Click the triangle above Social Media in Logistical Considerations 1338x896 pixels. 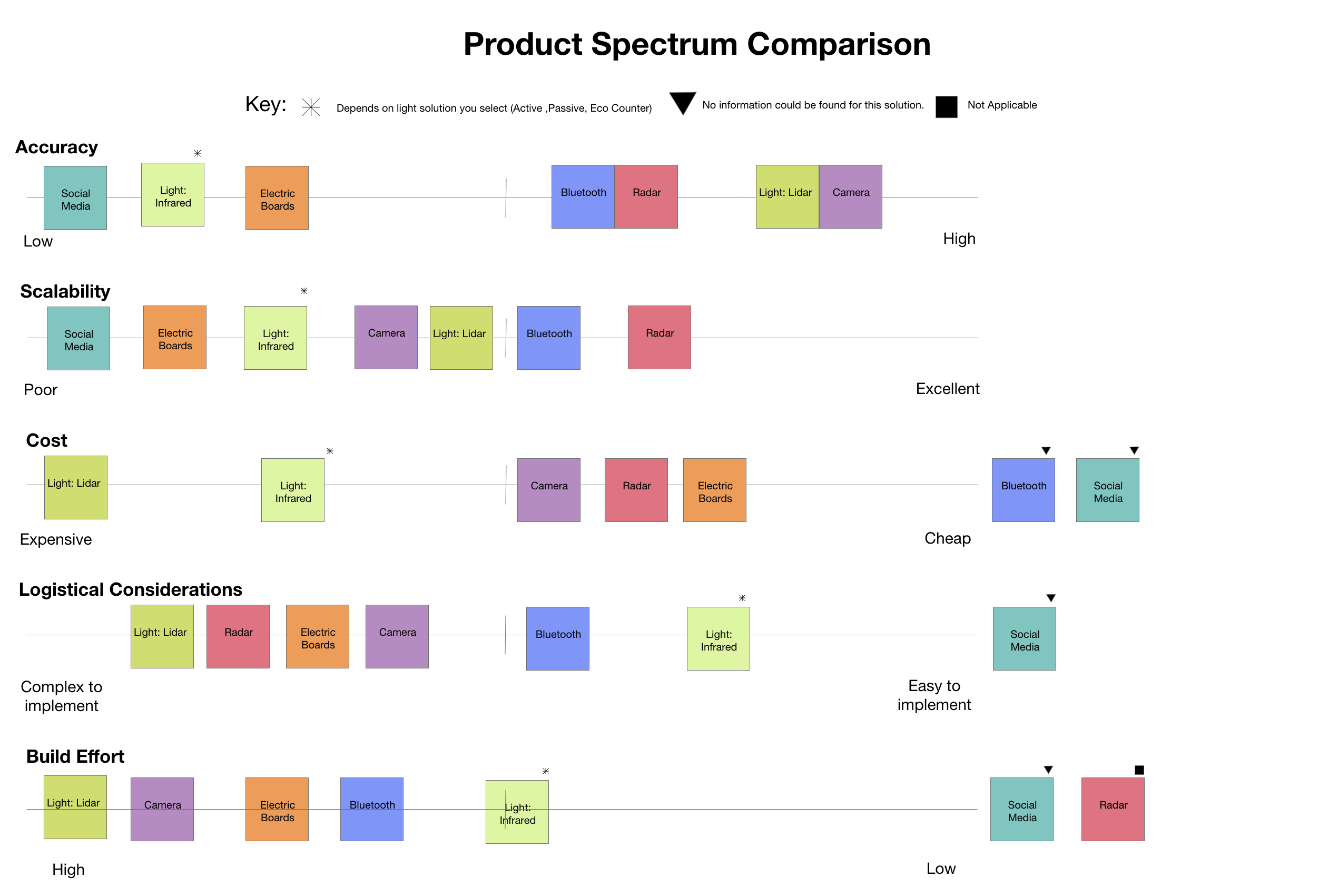pyautogui.click(x=1050, y=598)
